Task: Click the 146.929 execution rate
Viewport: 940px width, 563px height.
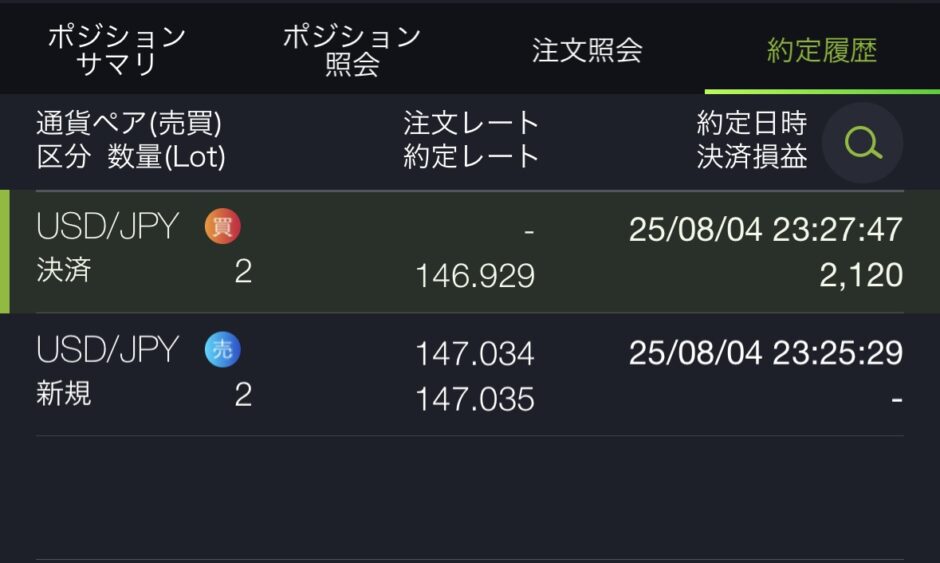Action: coord(475,276)
